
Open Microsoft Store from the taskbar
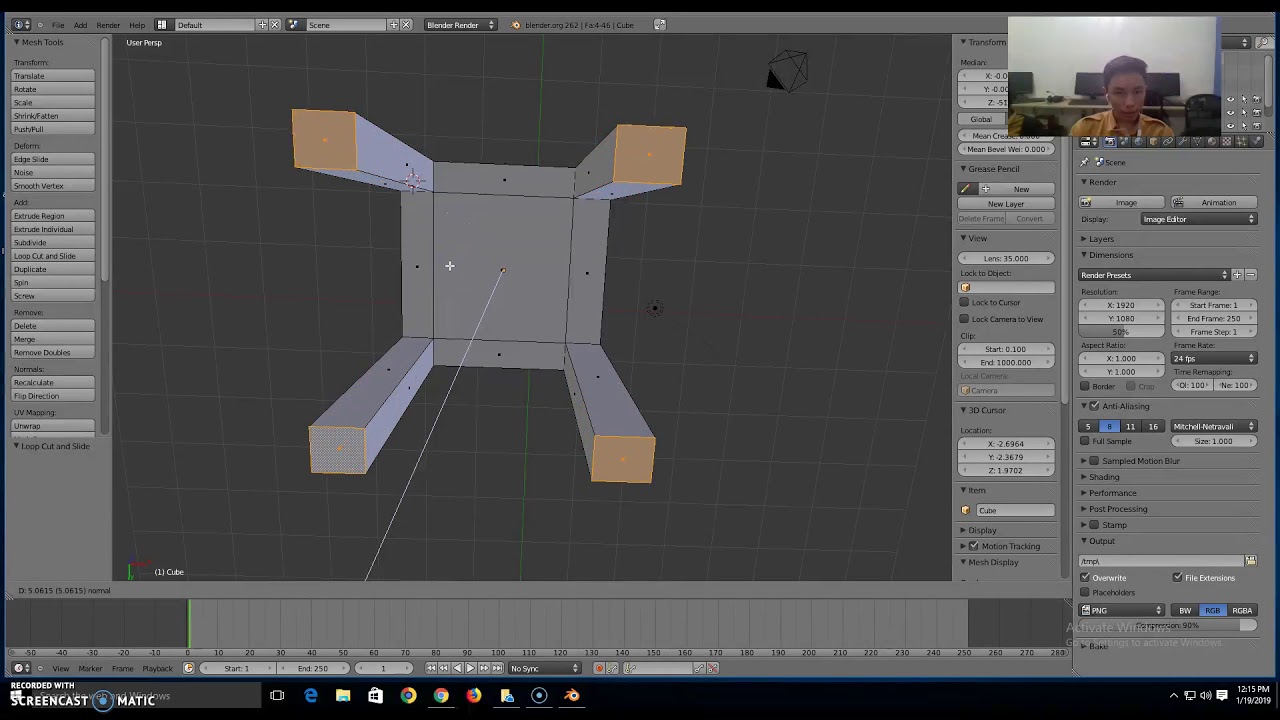click(375, 696)
